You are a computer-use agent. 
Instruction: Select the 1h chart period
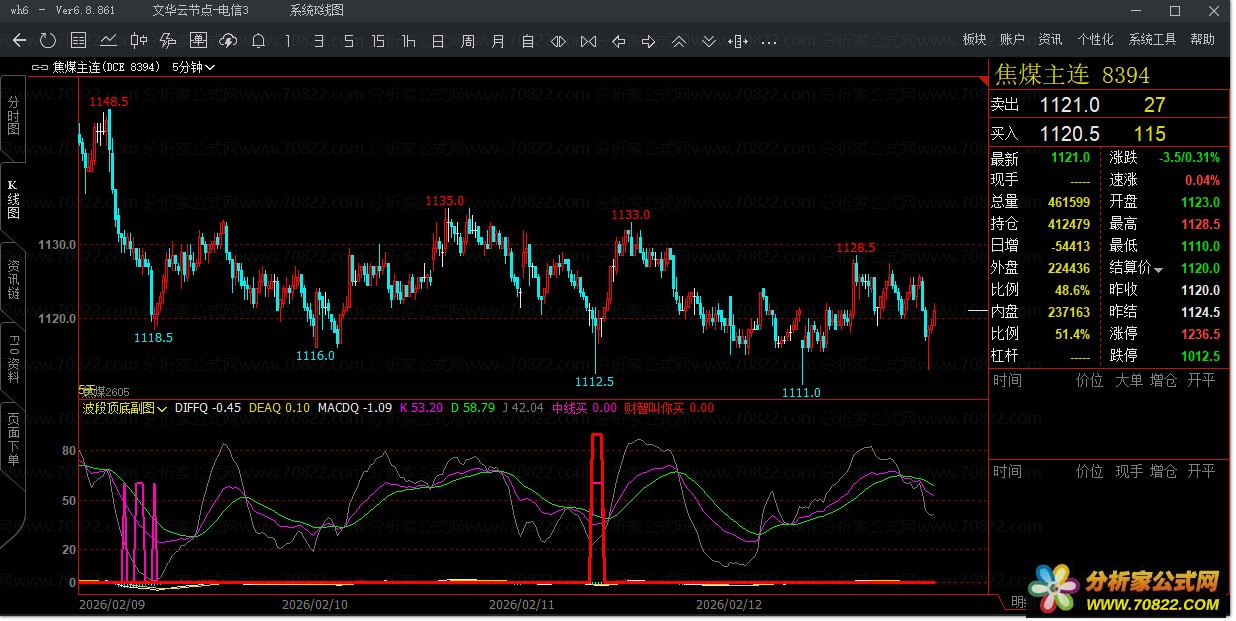coord(408,41)
